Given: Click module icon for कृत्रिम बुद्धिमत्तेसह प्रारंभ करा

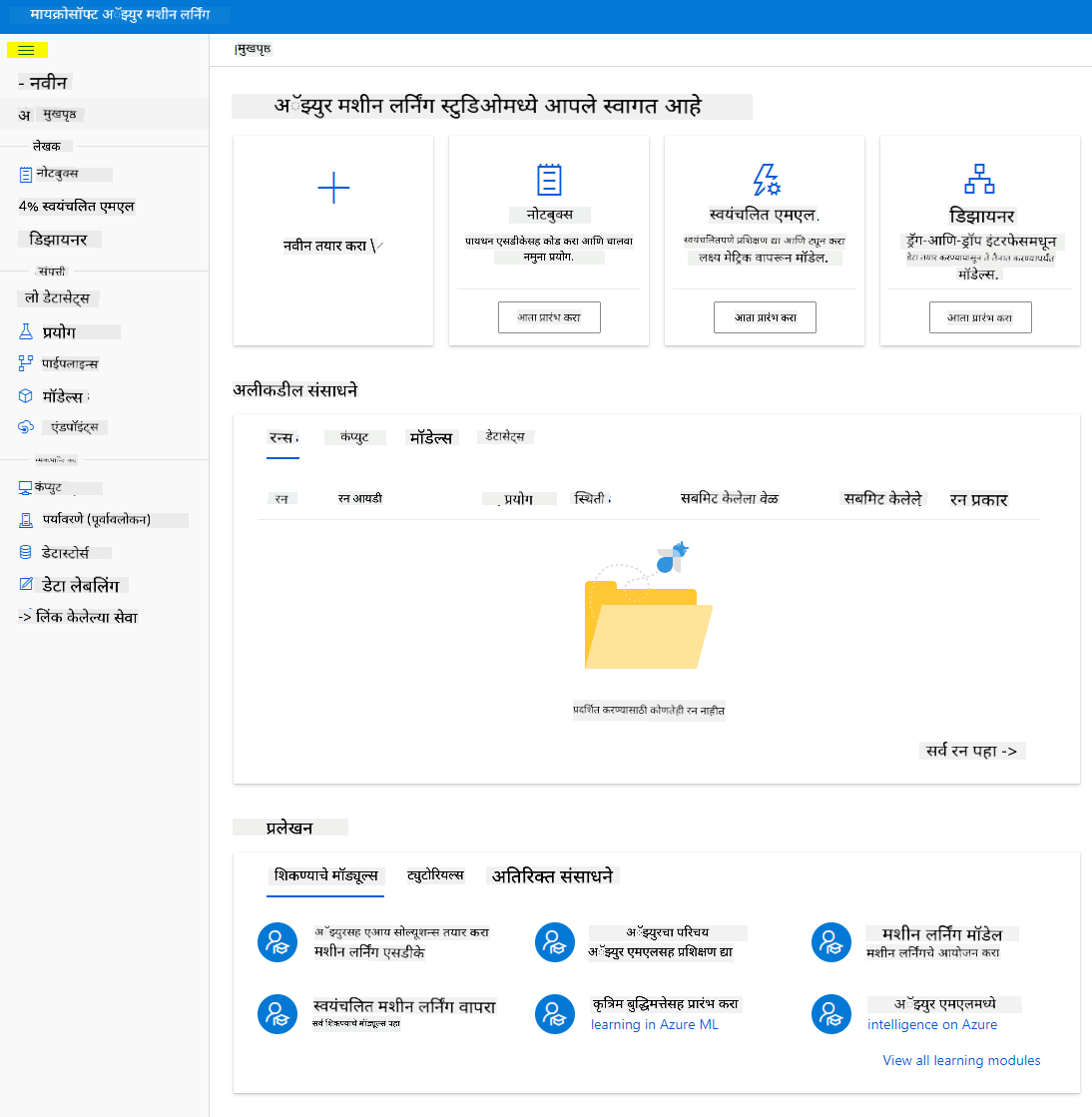Looking at the screenshot, I should 555,1014.
